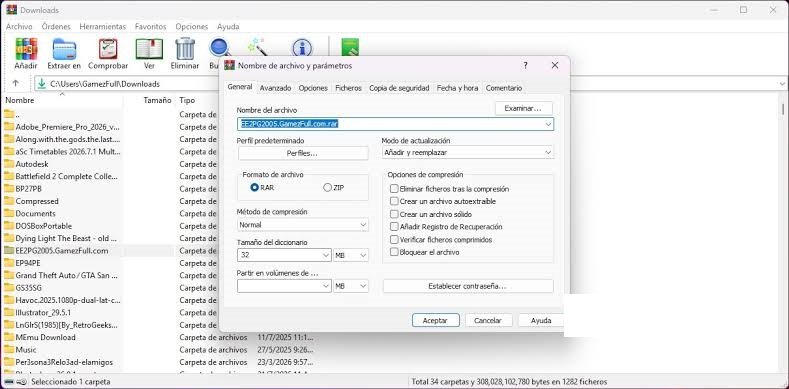This screenshot has width=789, height=389.
Task: Open the Herramientas menu
Action: [x=103, y=26]
